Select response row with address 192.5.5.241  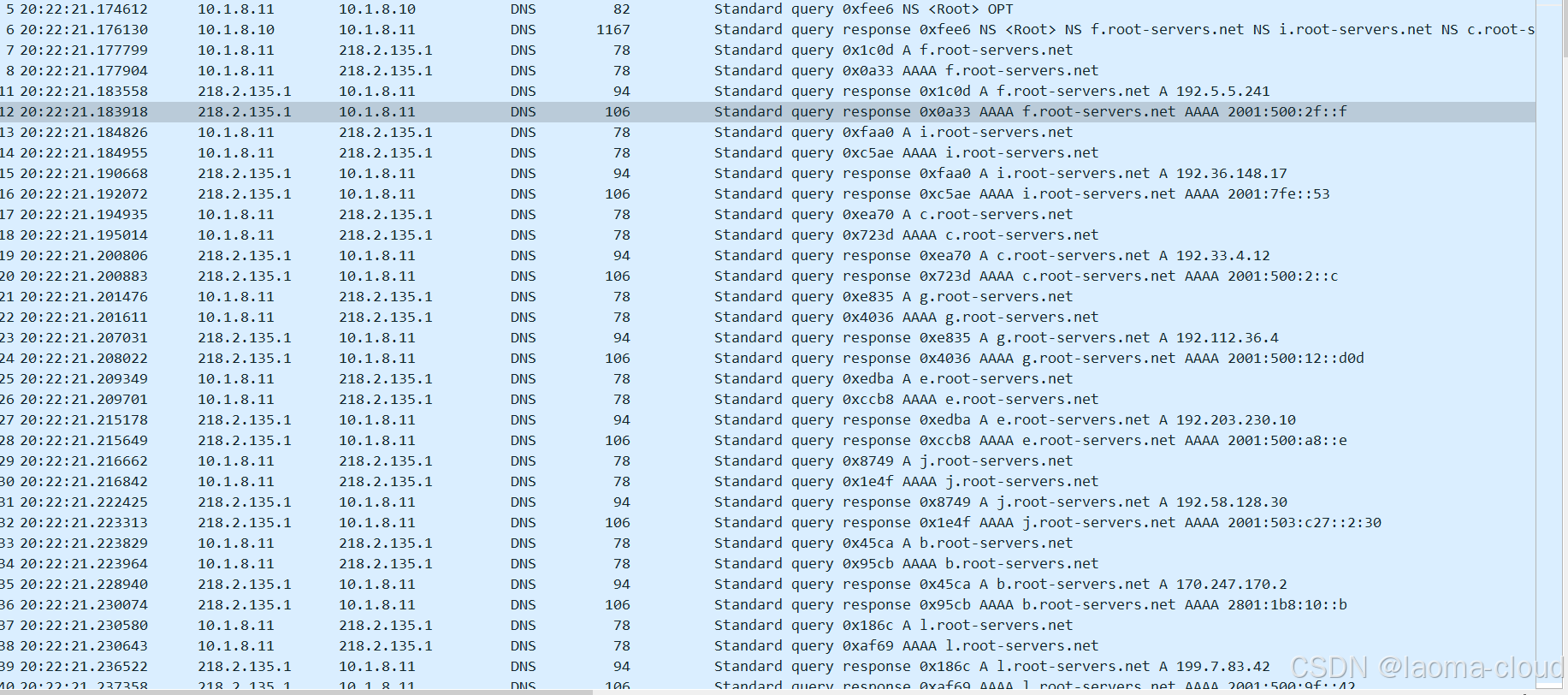(767, 91)
